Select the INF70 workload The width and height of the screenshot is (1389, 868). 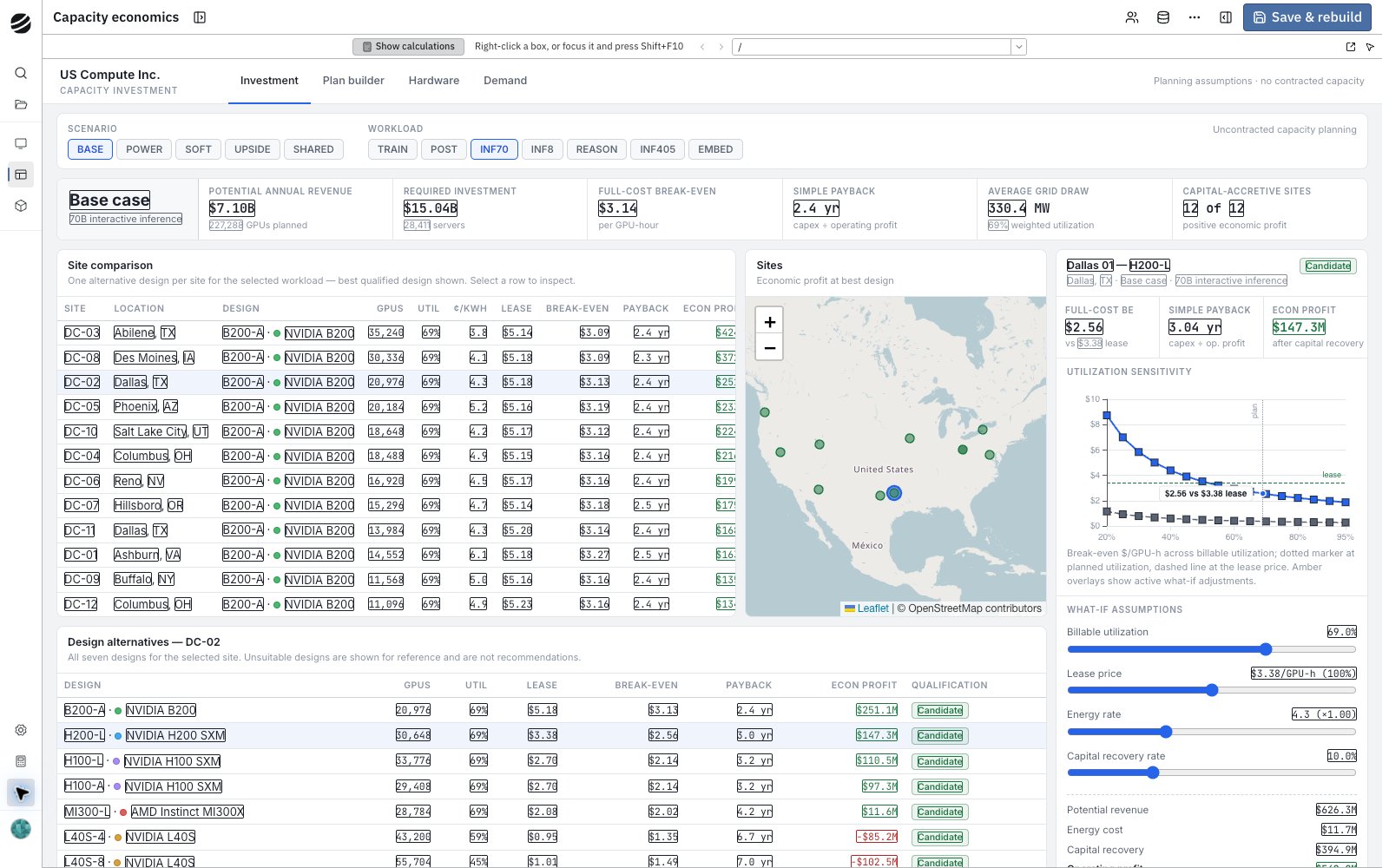[494, 149]
